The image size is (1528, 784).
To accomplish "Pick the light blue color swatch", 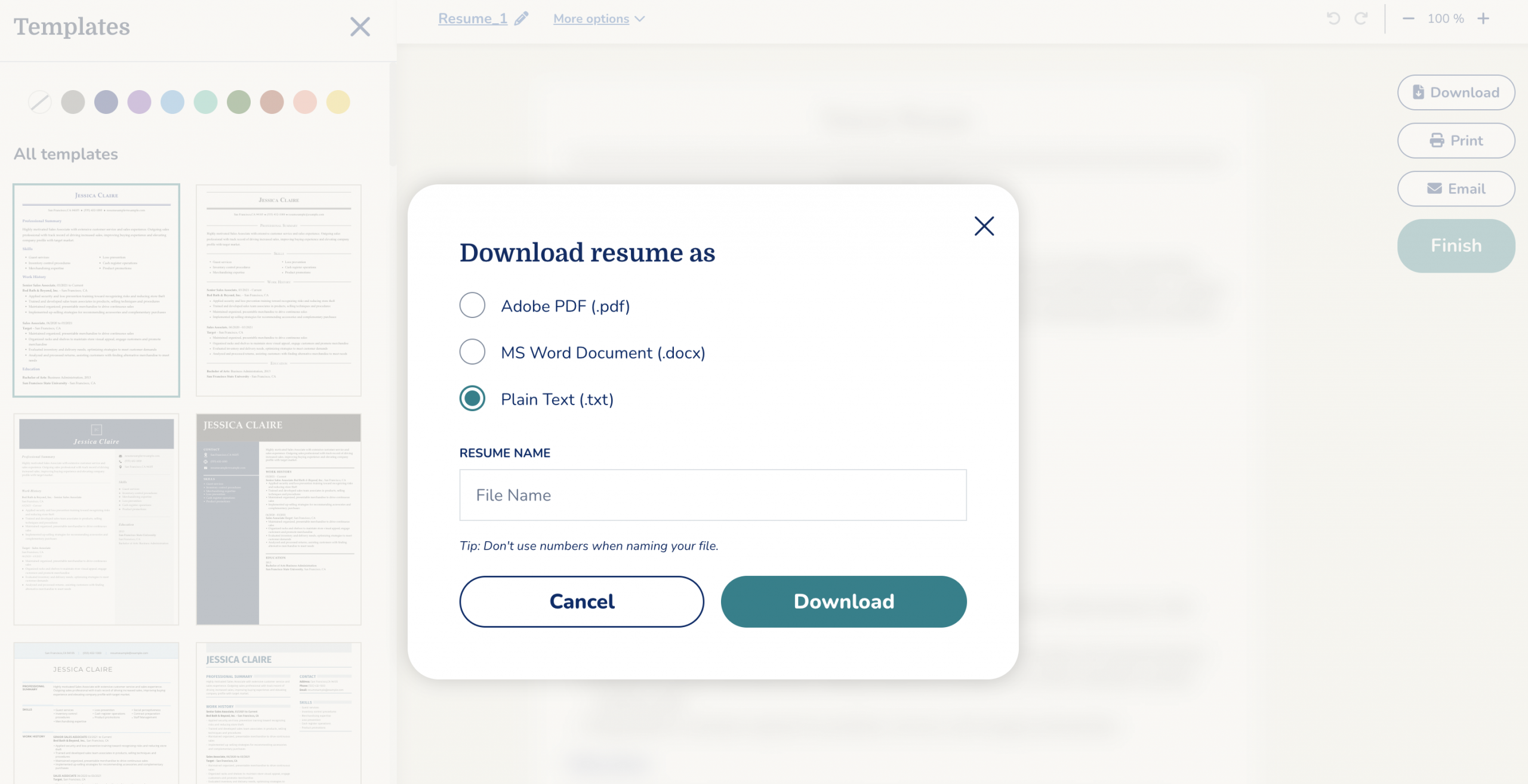I will tap(172, 102).
